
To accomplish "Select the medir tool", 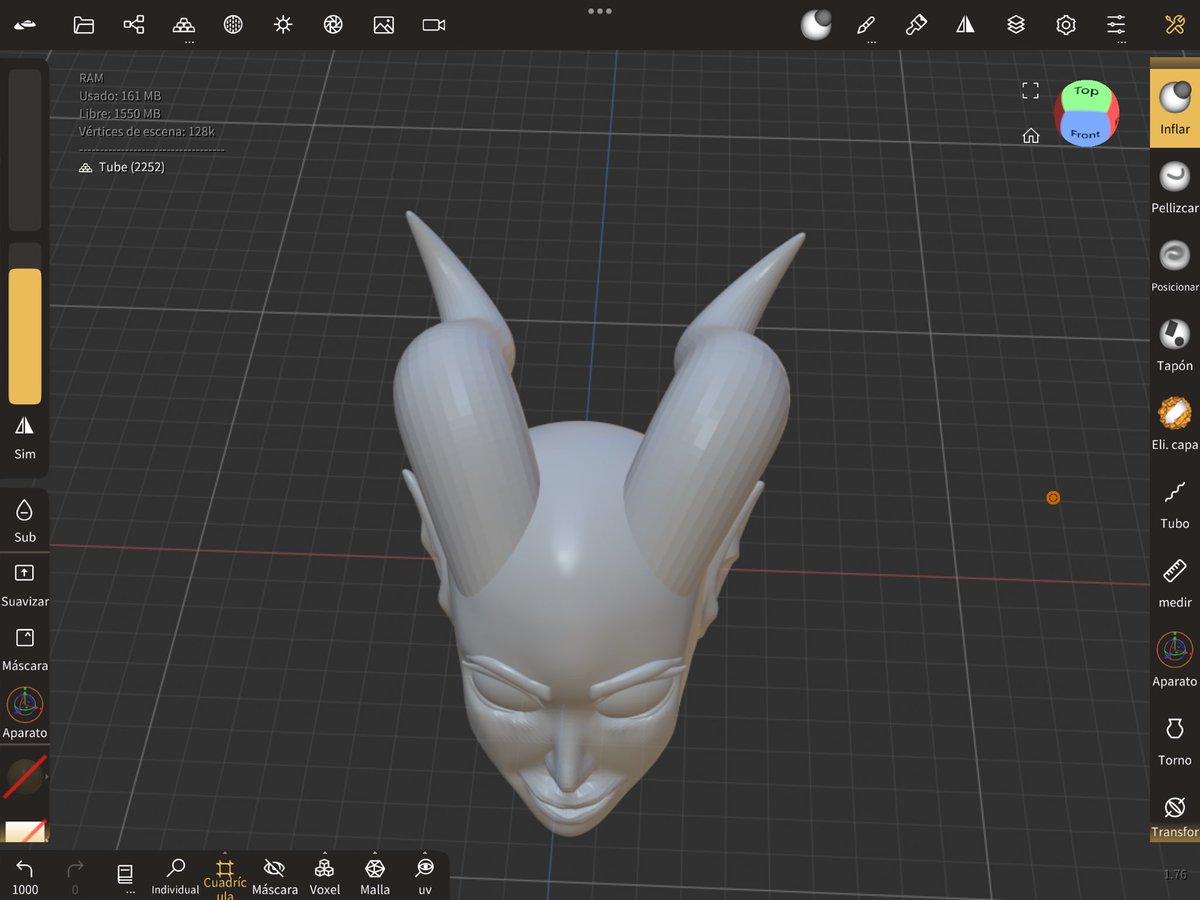I will click(x=1175, y=582).
